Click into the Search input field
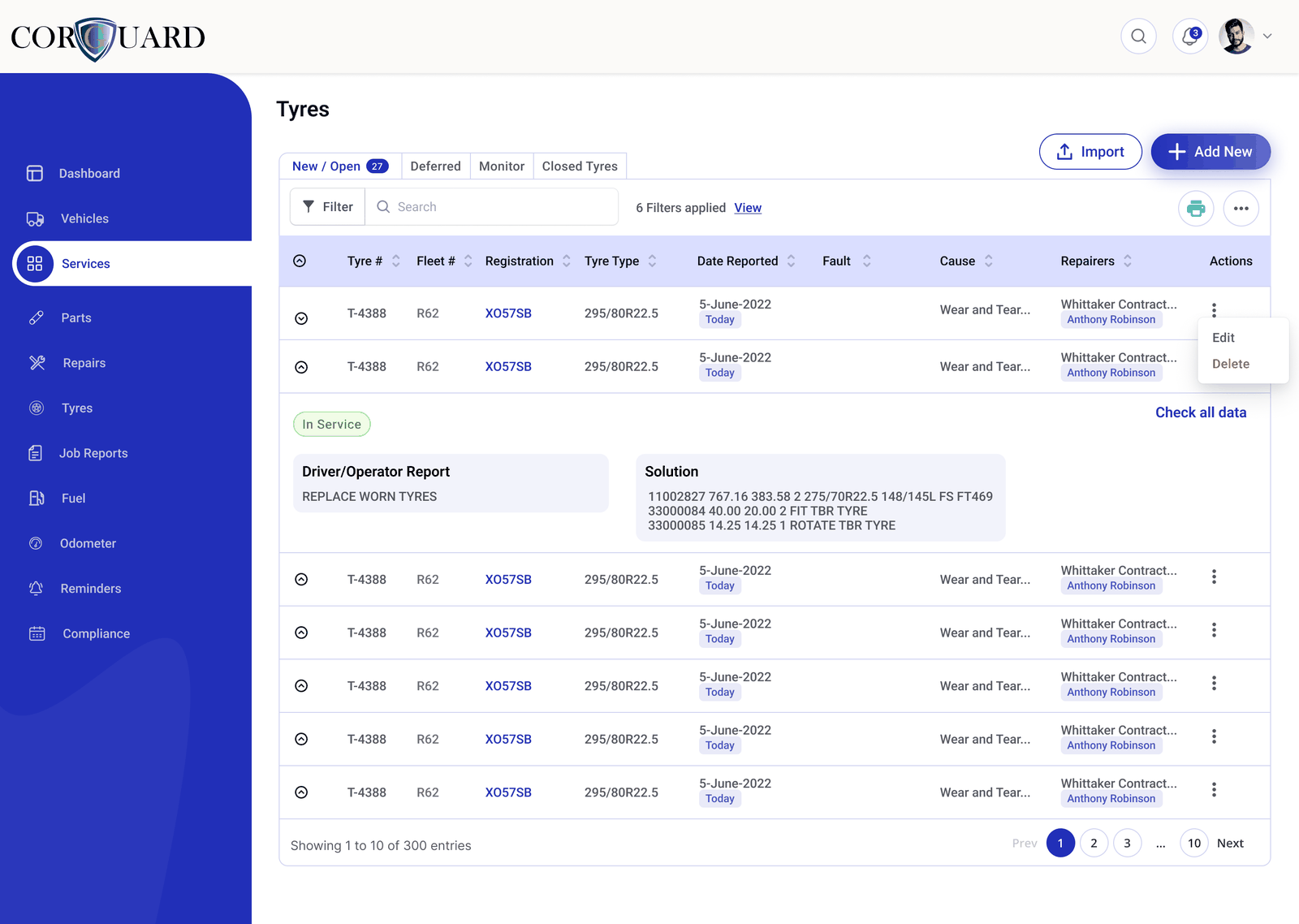This screenshot has height=924, width=1299. coord(492,207)
